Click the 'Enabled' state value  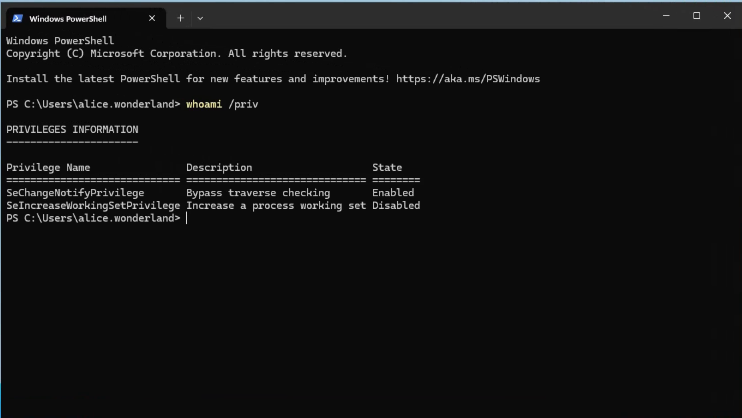pos(392,192)
